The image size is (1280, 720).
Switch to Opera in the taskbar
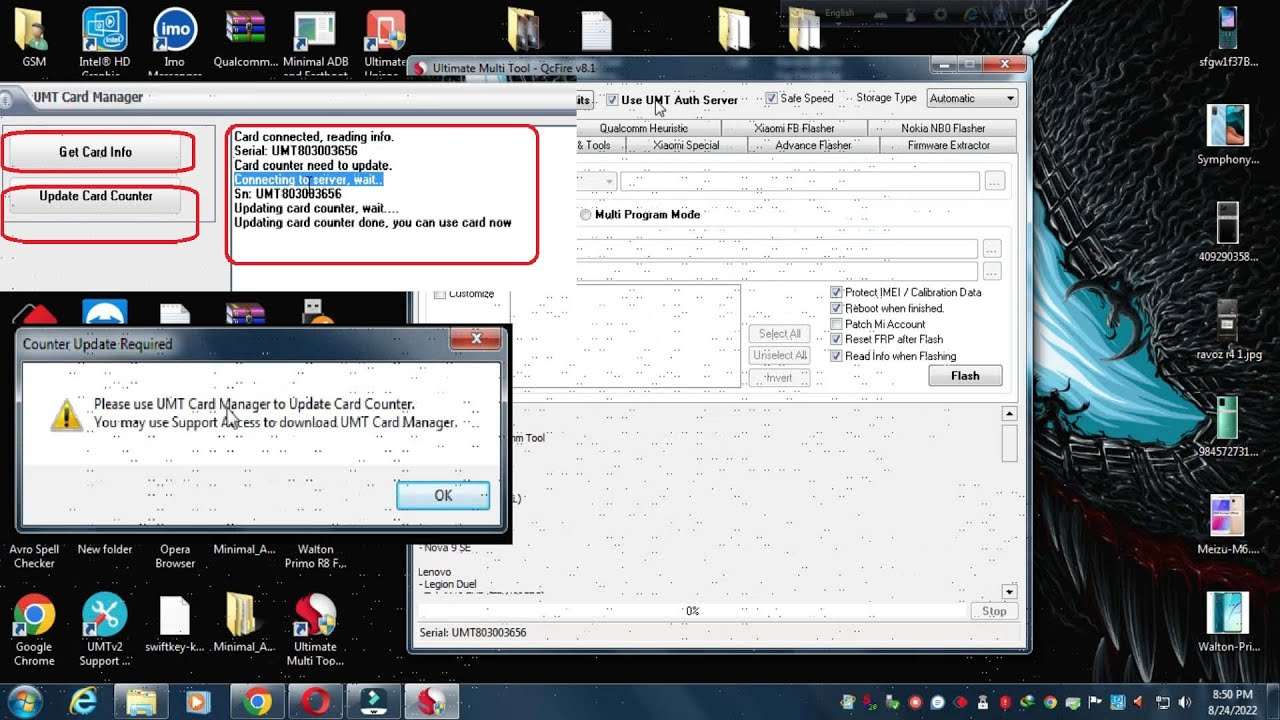tap(317, 702)
